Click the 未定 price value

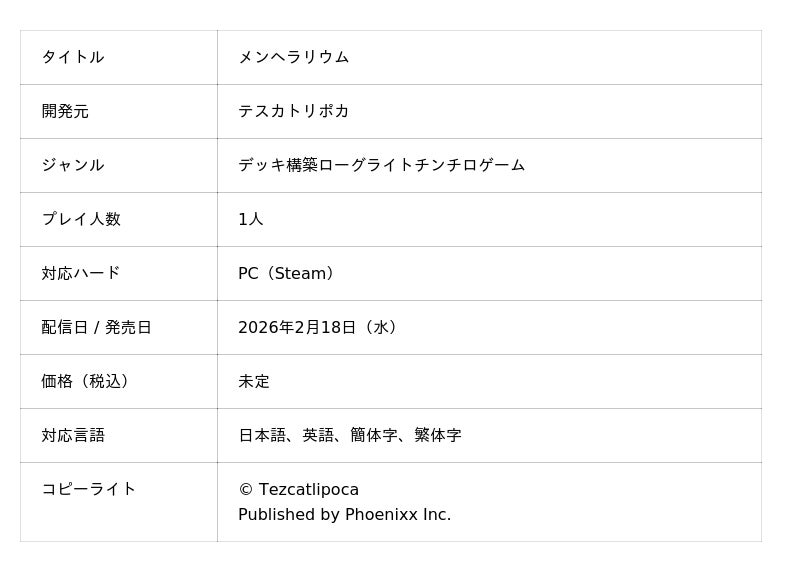[254, 381]
